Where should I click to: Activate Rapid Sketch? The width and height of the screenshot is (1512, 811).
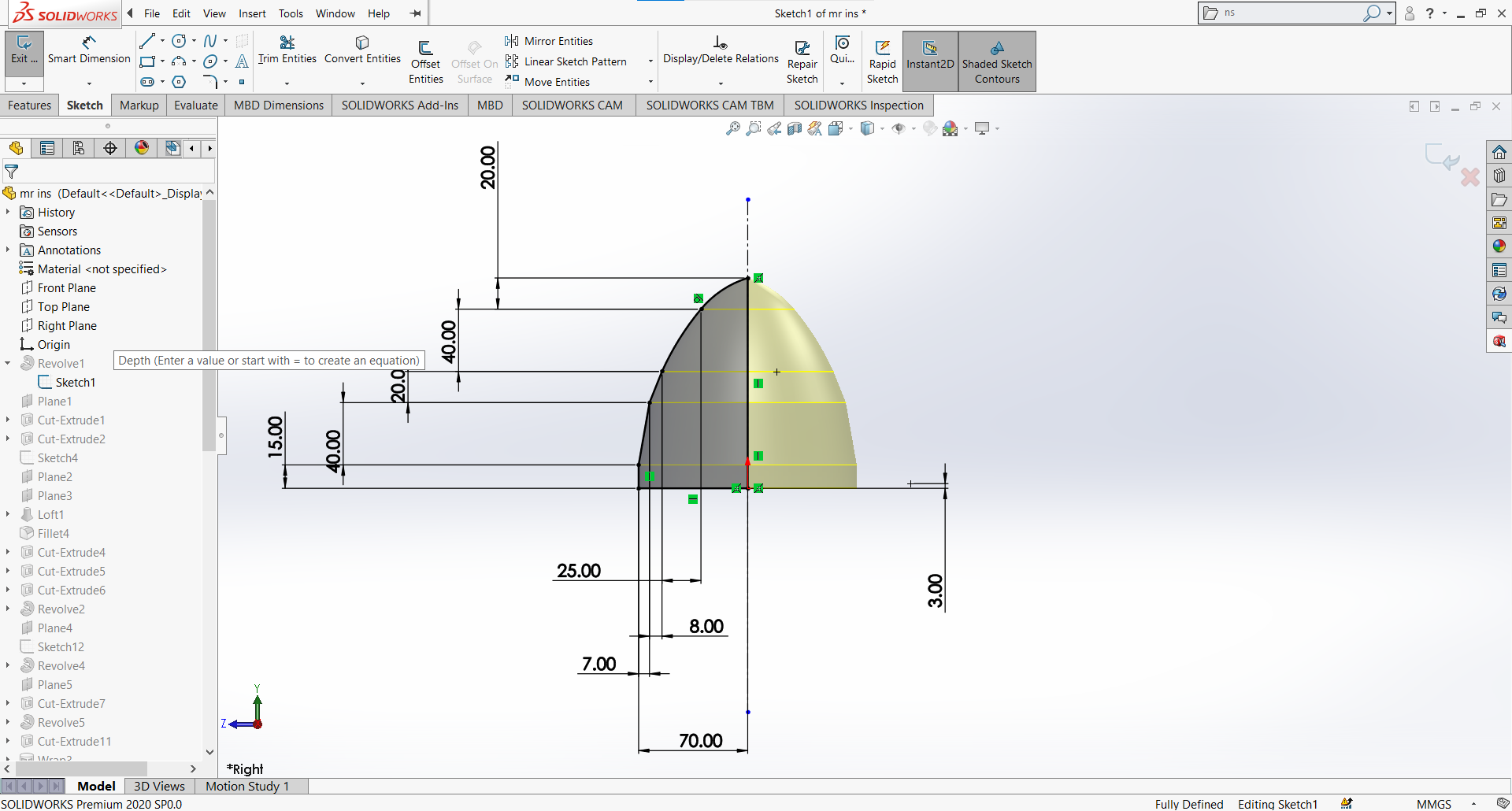click(x=882, y=61)
